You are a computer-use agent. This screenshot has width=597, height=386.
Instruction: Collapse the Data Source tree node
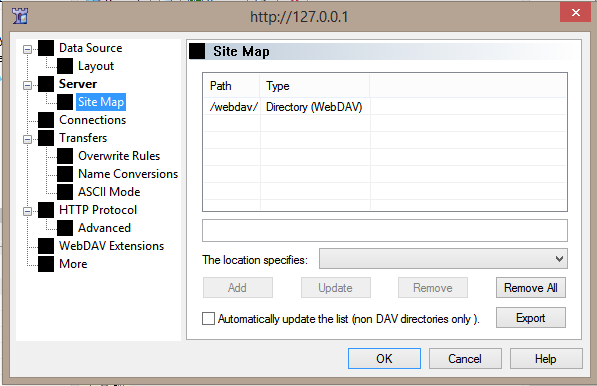click(27, 49)
